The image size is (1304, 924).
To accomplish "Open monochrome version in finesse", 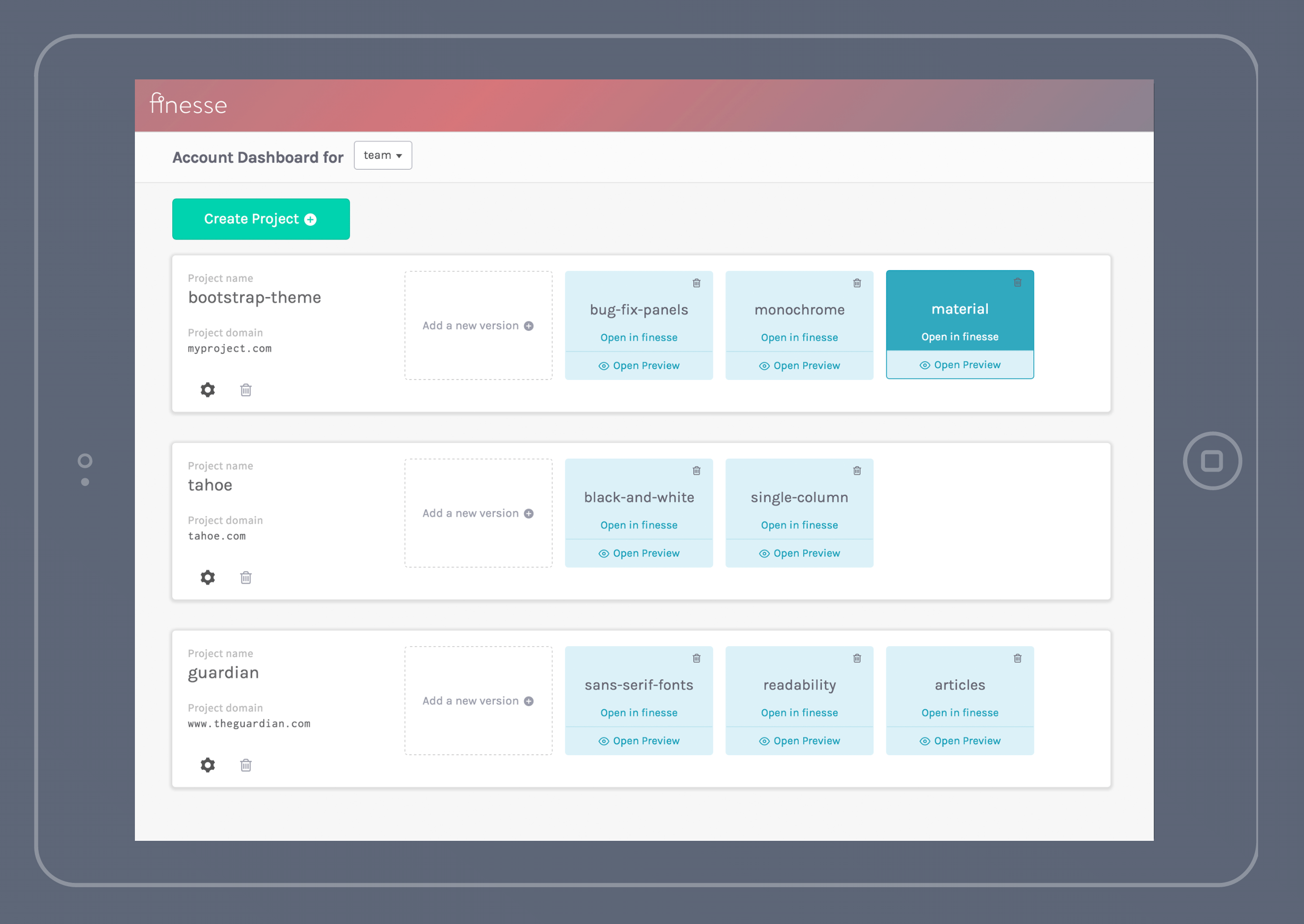I will (x=799, y=337).
